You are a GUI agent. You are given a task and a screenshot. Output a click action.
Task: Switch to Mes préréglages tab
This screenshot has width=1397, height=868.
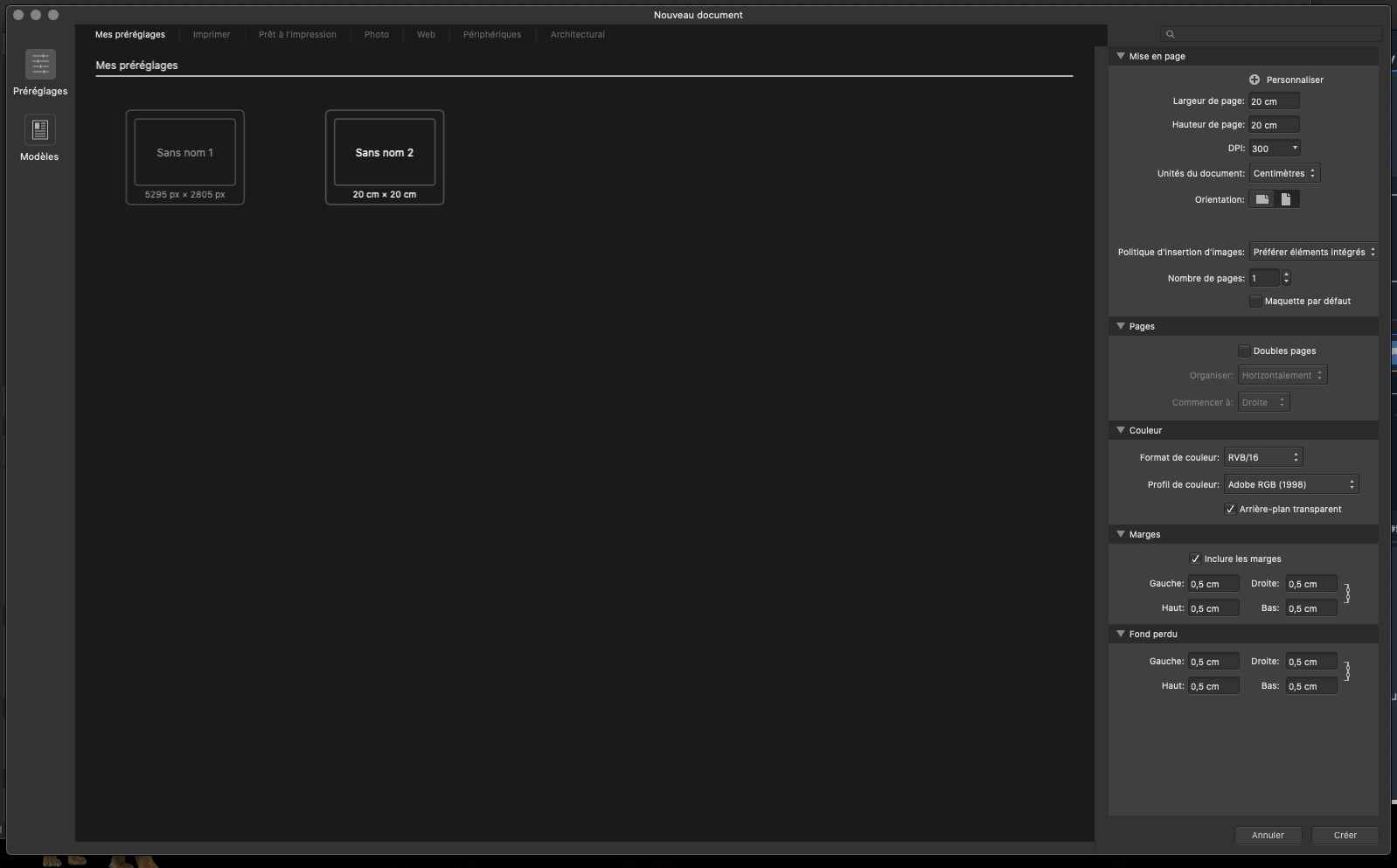click(130, 35)
